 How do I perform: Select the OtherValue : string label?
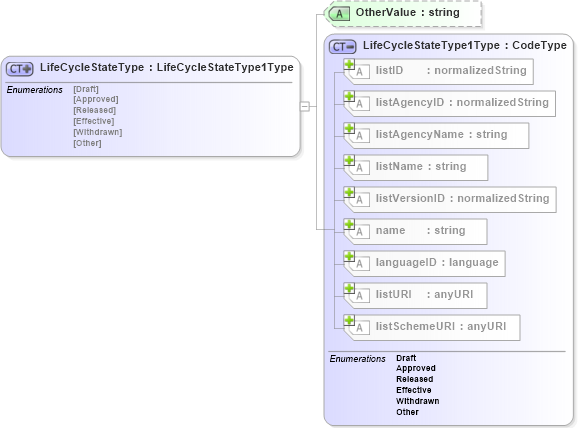407,13
